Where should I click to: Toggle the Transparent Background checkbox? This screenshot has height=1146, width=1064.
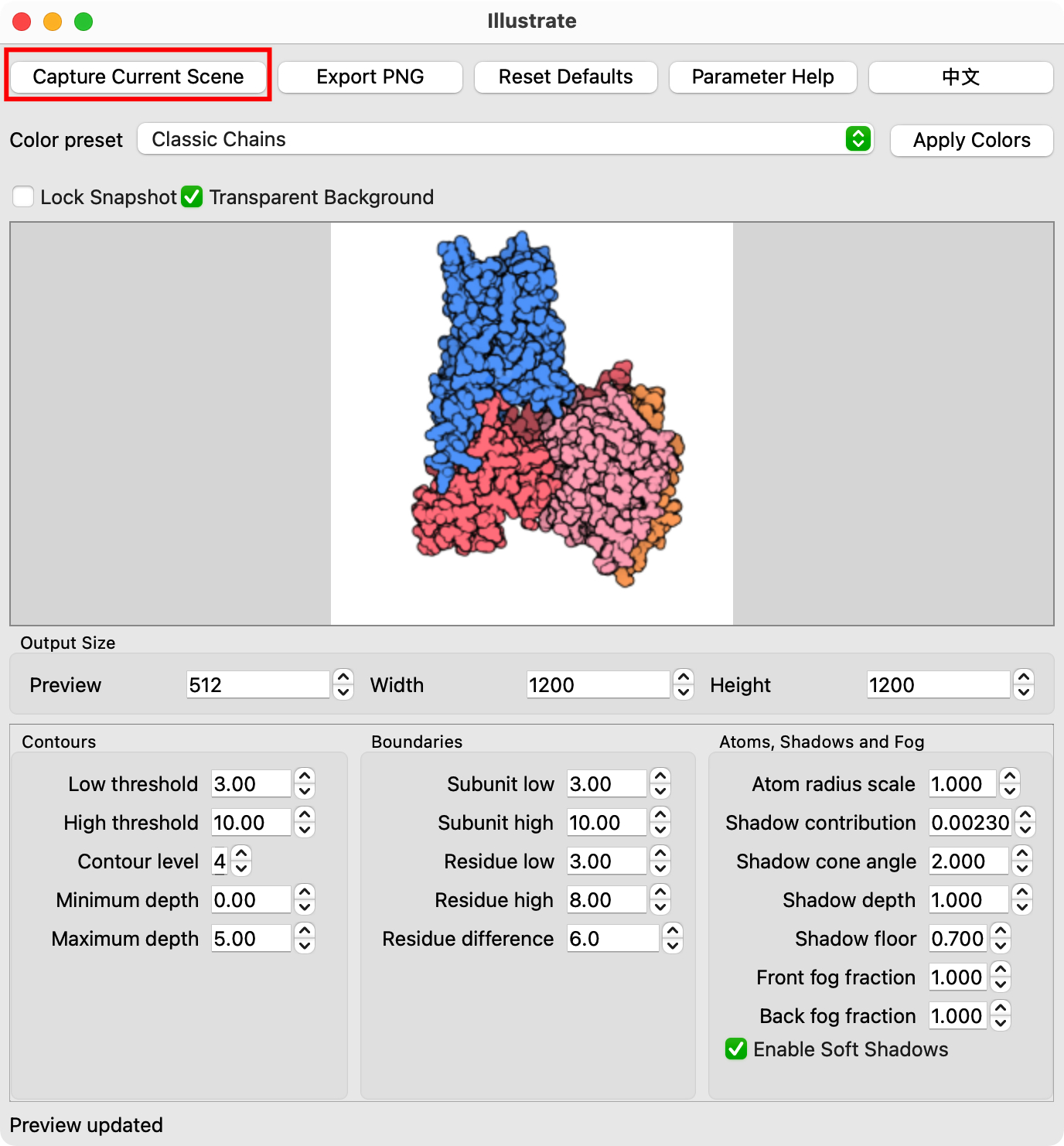[192, 197]
